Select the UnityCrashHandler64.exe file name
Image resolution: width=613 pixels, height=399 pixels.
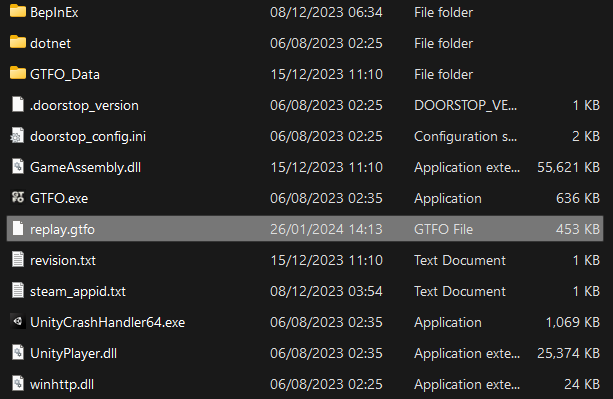[108, 322]
